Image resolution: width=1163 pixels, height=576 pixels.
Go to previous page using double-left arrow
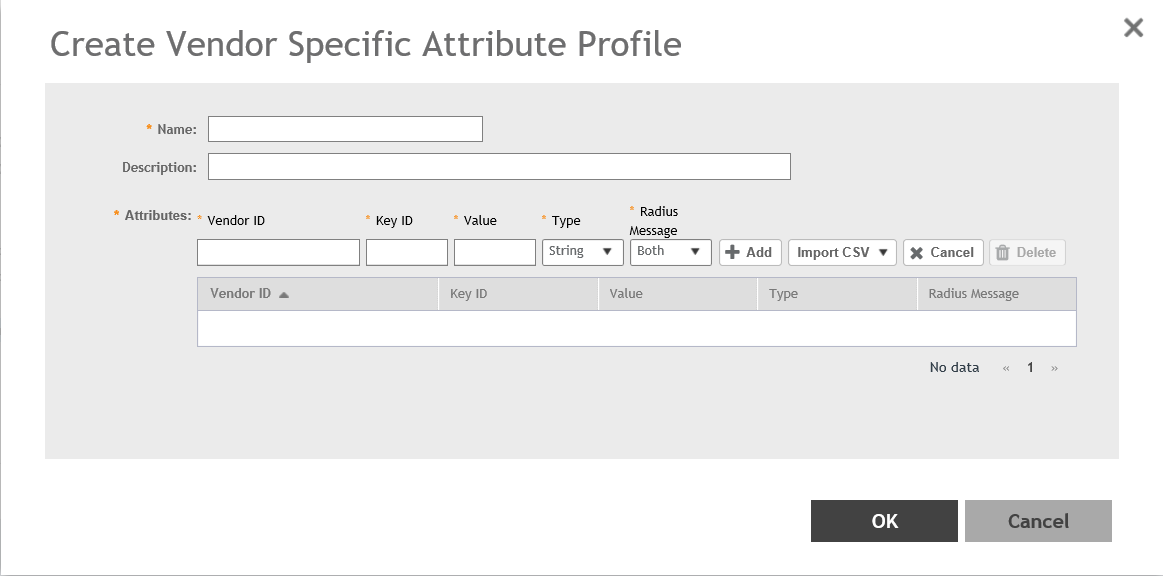coord(1006,368)
